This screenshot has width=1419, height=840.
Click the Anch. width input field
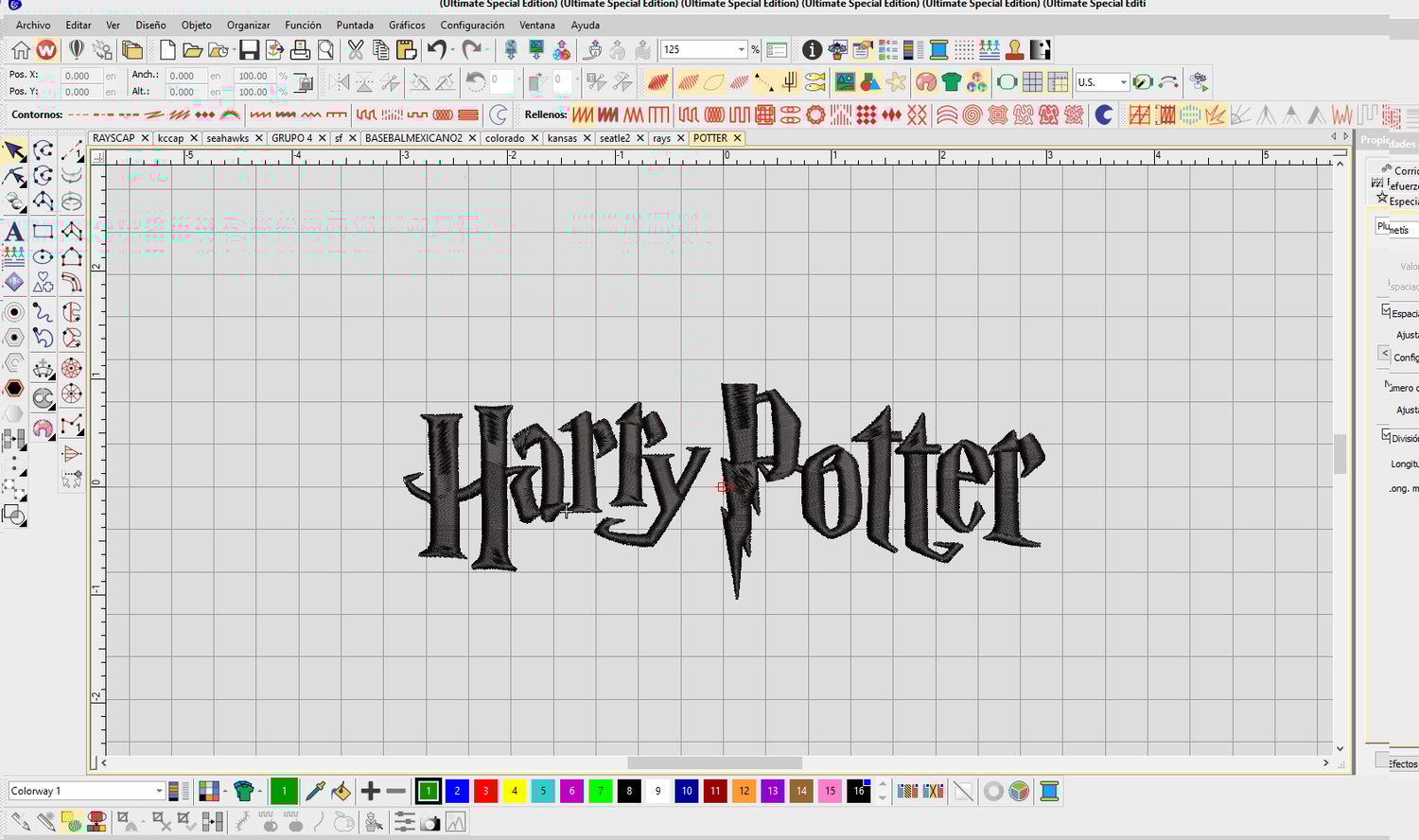tap(186, 76)
